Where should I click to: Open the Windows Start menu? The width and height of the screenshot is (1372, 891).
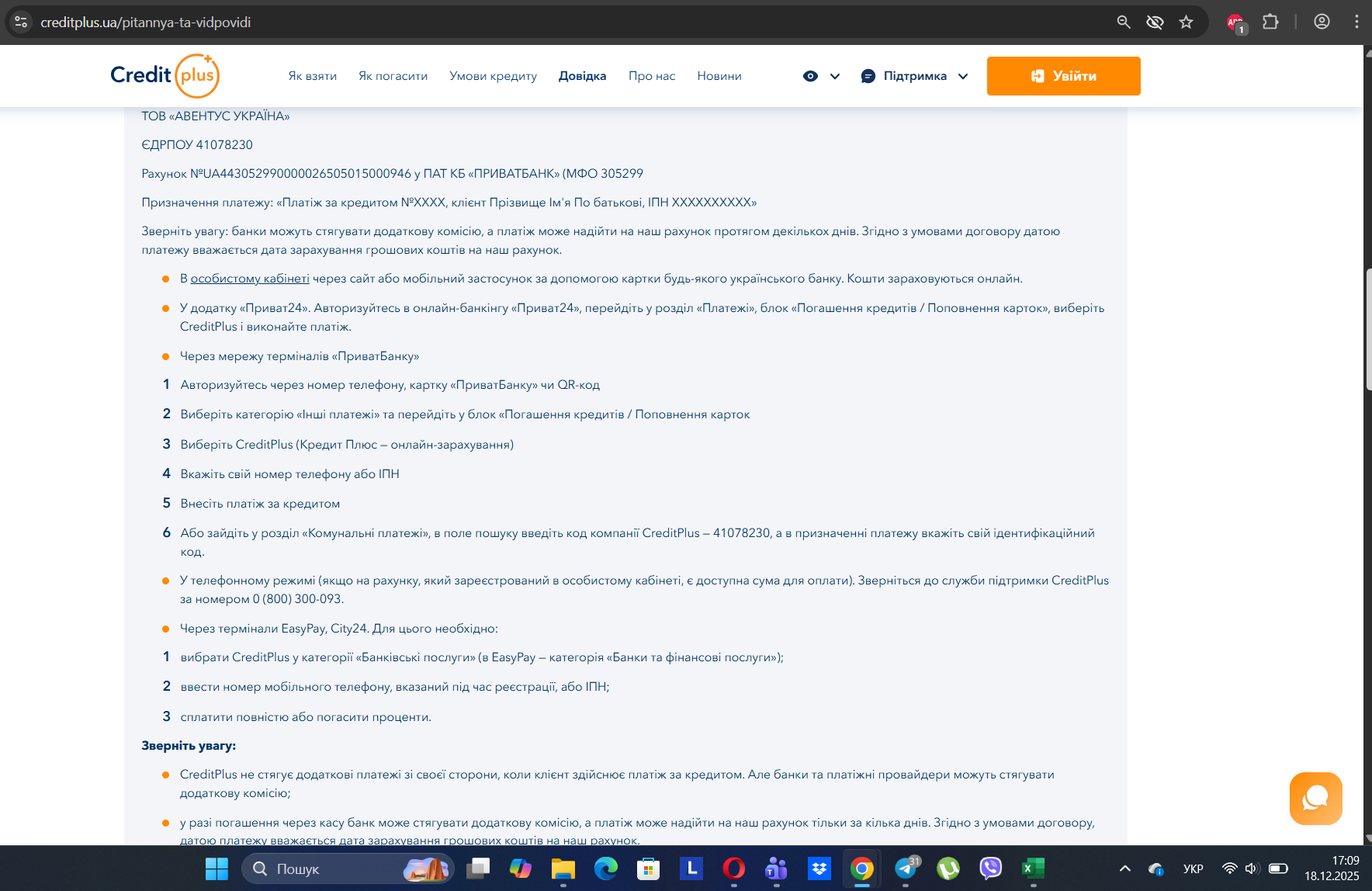pos(217,869)
